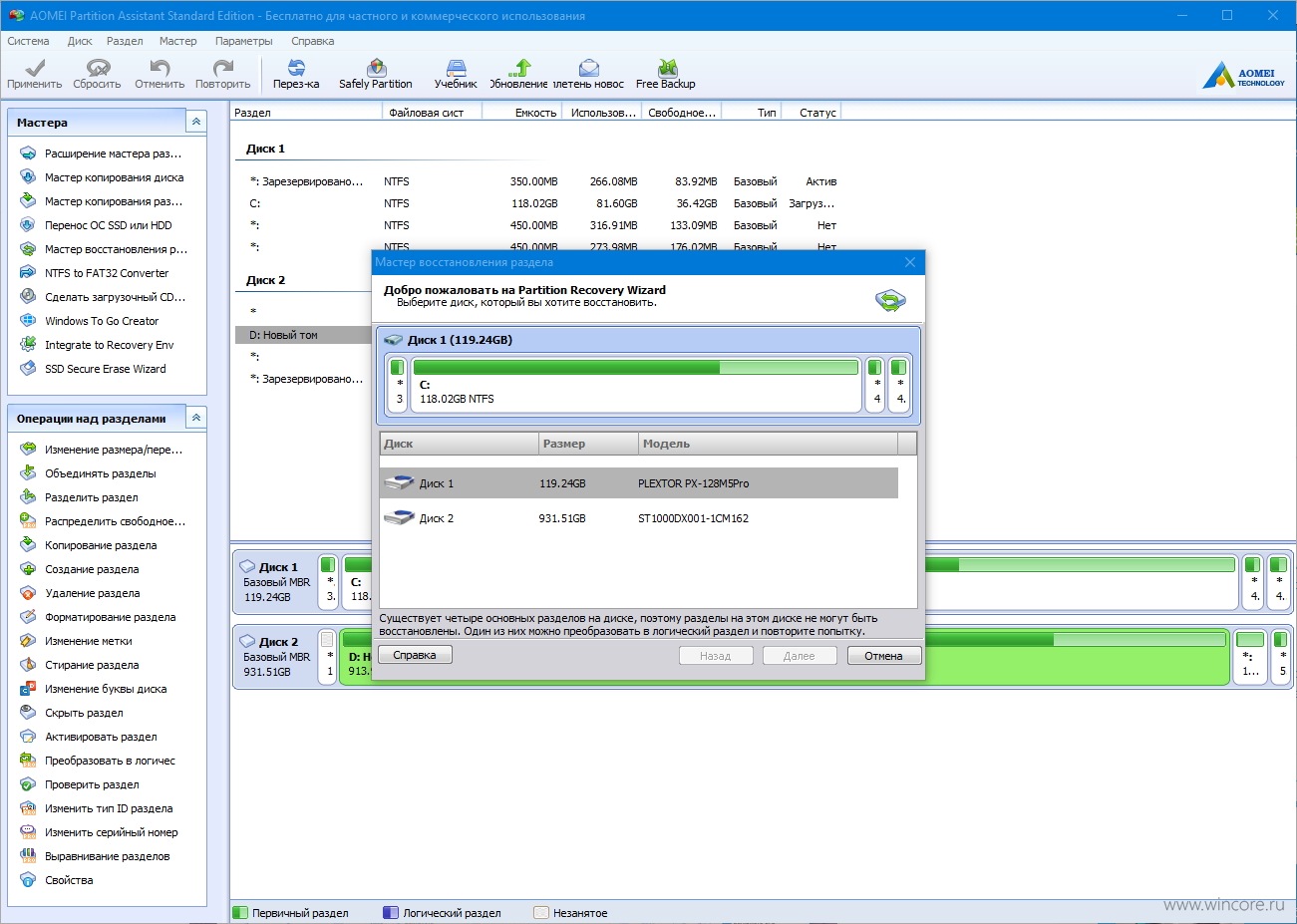Open the Учебник tutorial icon
This screenshot has width=1297, height=924.
(456, 68)
